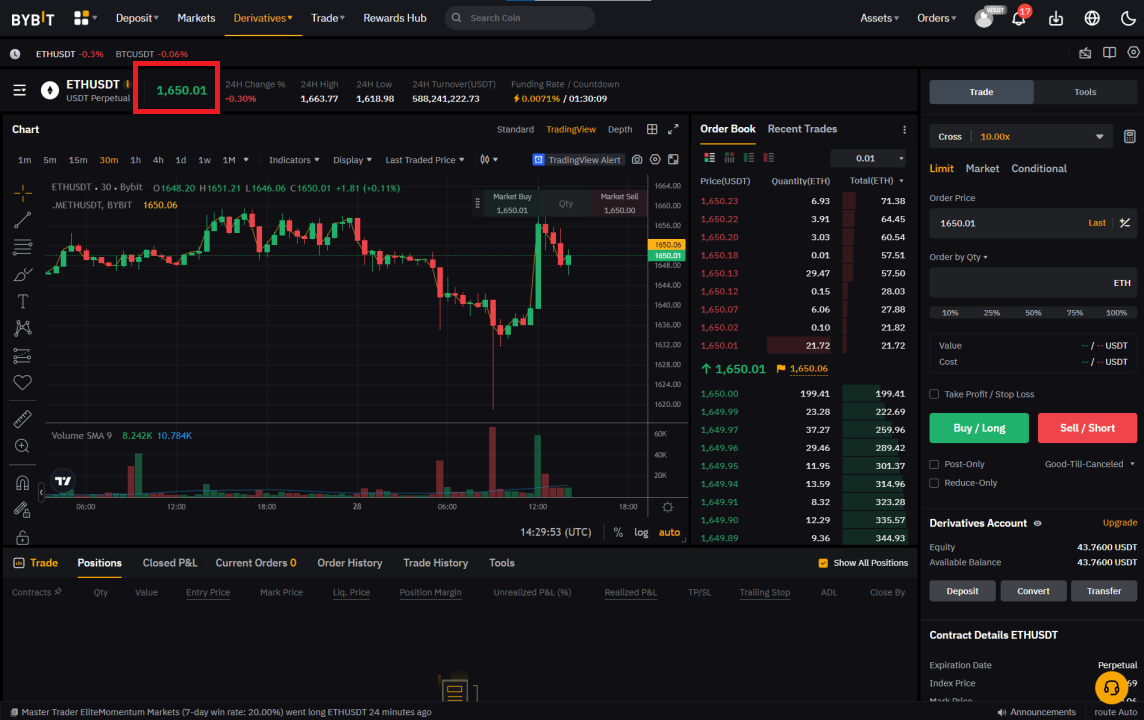Toggle auto scale on chart
1144x720 pixels.
point(669,533)
